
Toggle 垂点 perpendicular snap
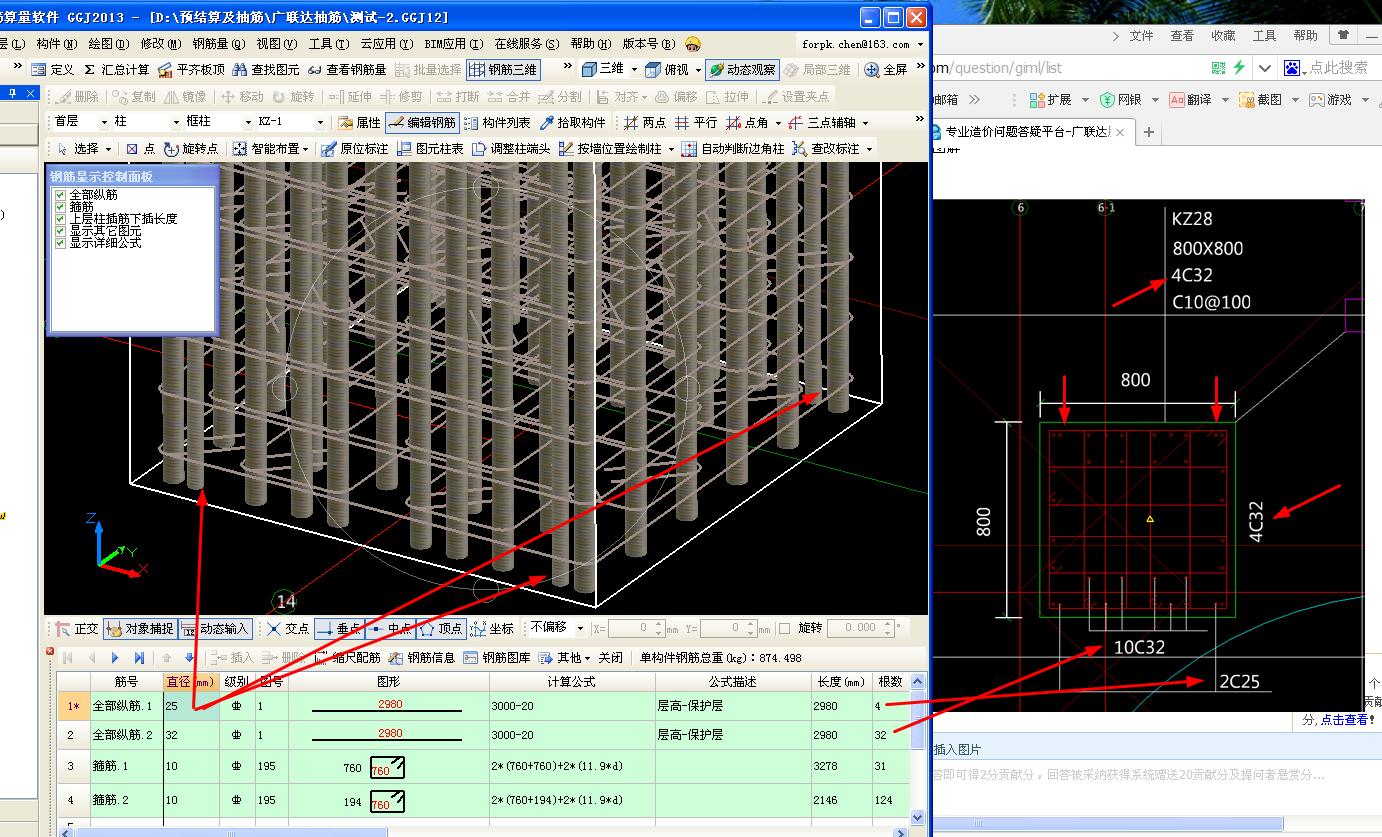tap(338, 629)
